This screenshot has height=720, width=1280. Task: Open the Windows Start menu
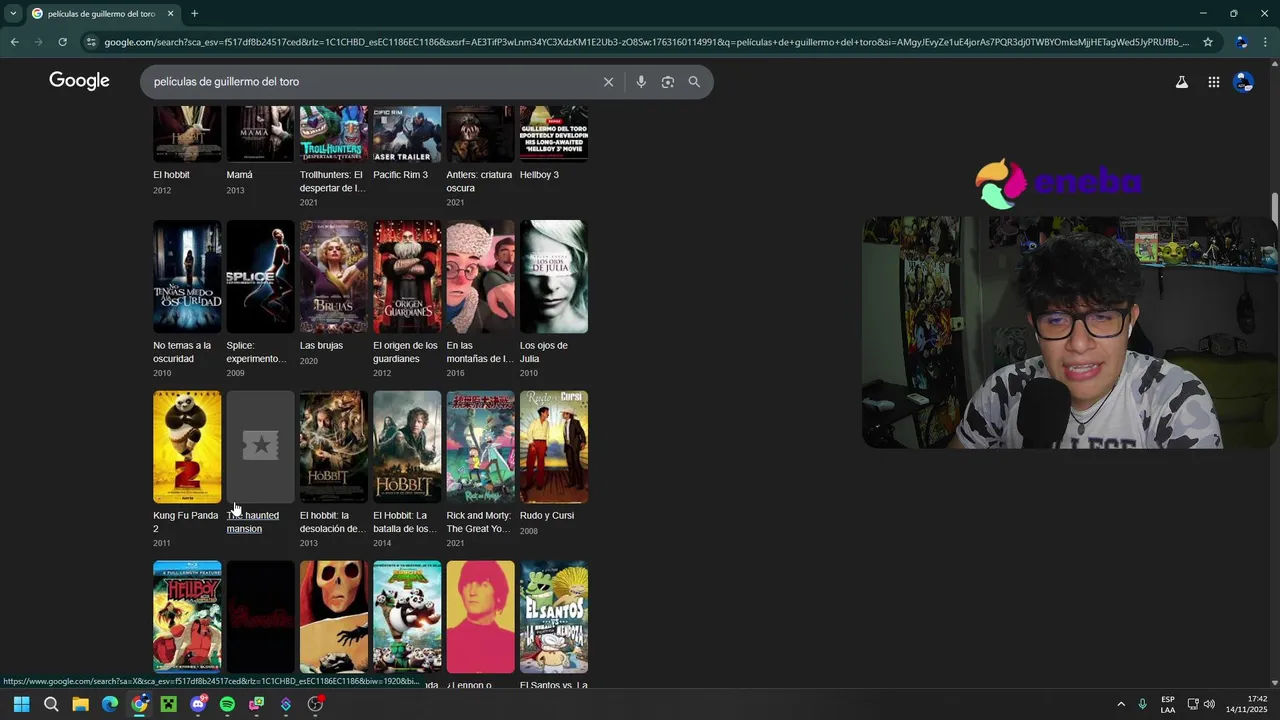21,704
